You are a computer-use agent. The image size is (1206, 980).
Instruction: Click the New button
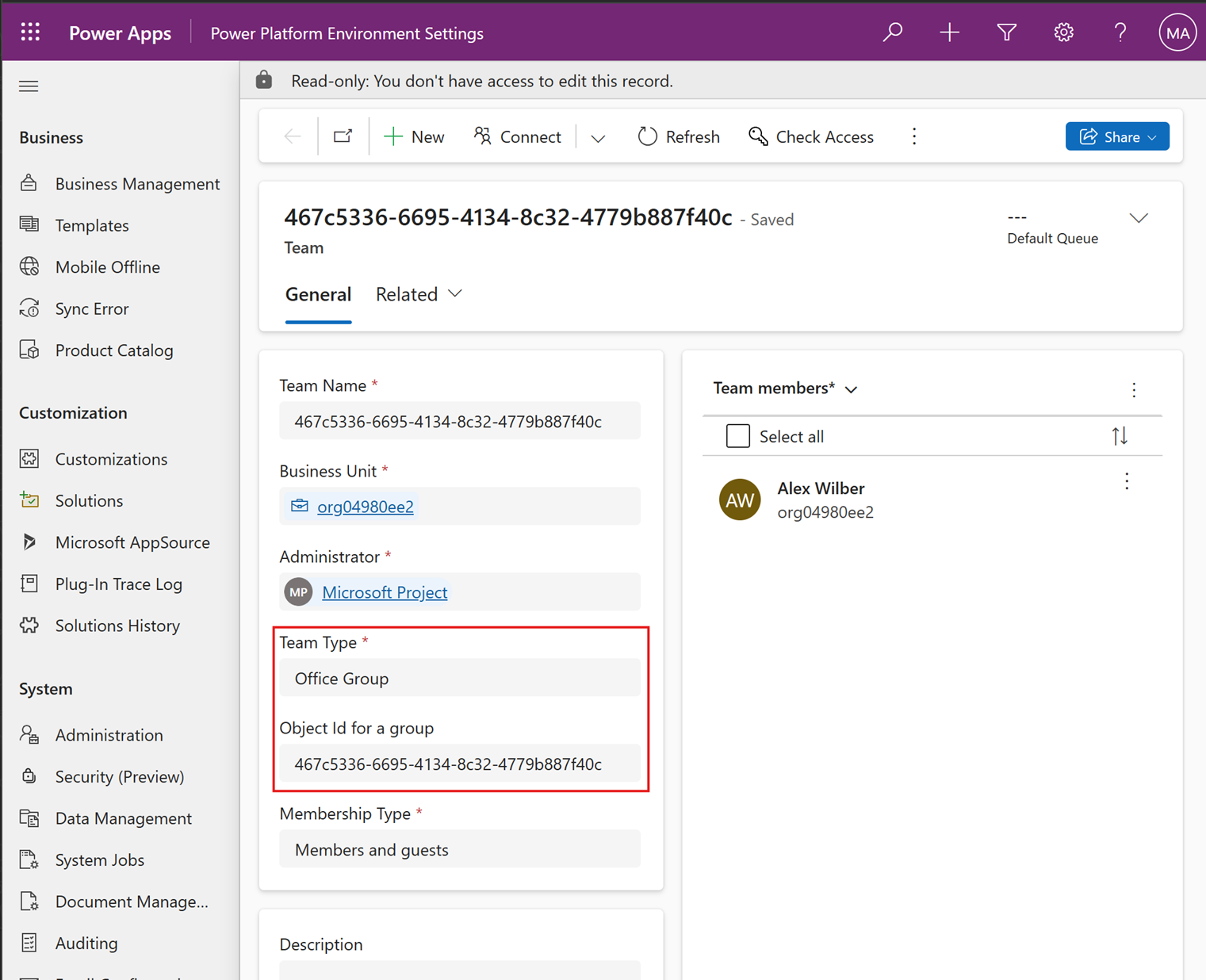[414, 136]
